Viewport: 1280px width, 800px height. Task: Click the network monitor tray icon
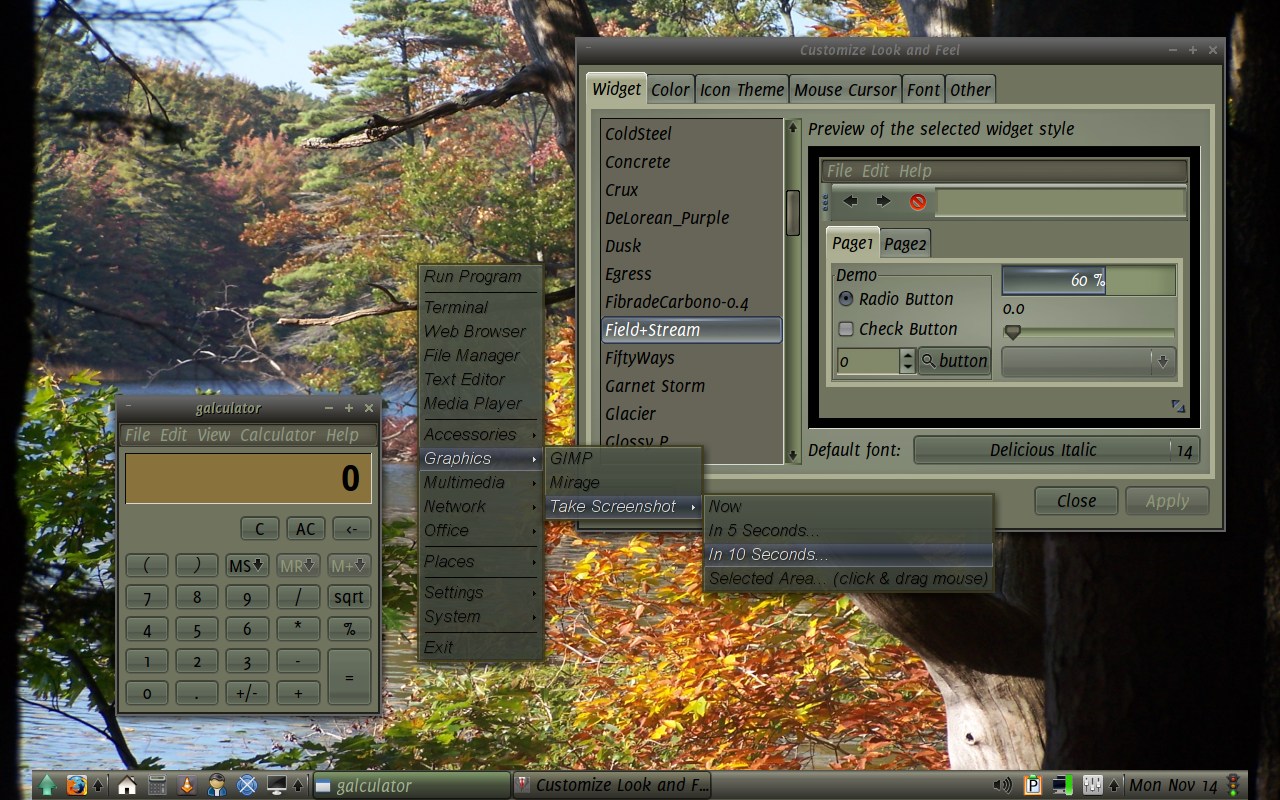[x=1062, y=785]
